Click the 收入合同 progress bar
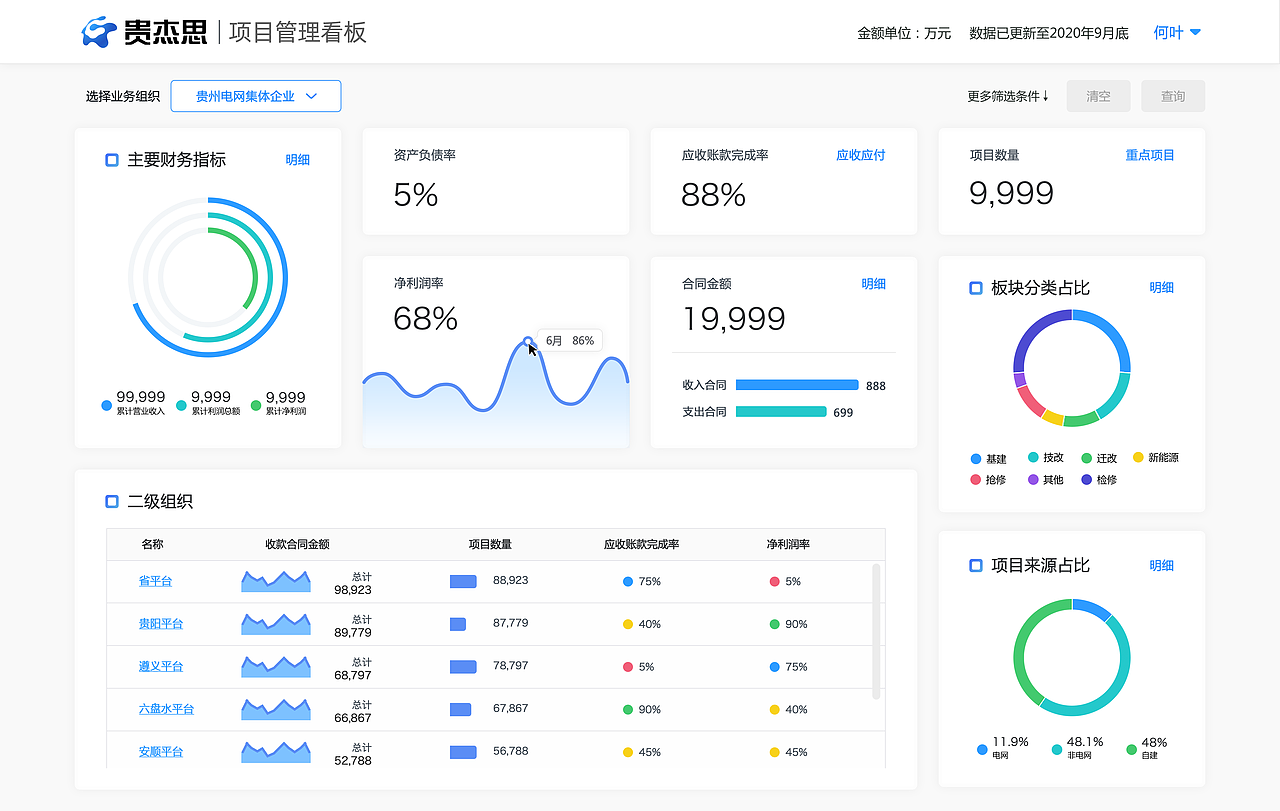 point(797,385)
